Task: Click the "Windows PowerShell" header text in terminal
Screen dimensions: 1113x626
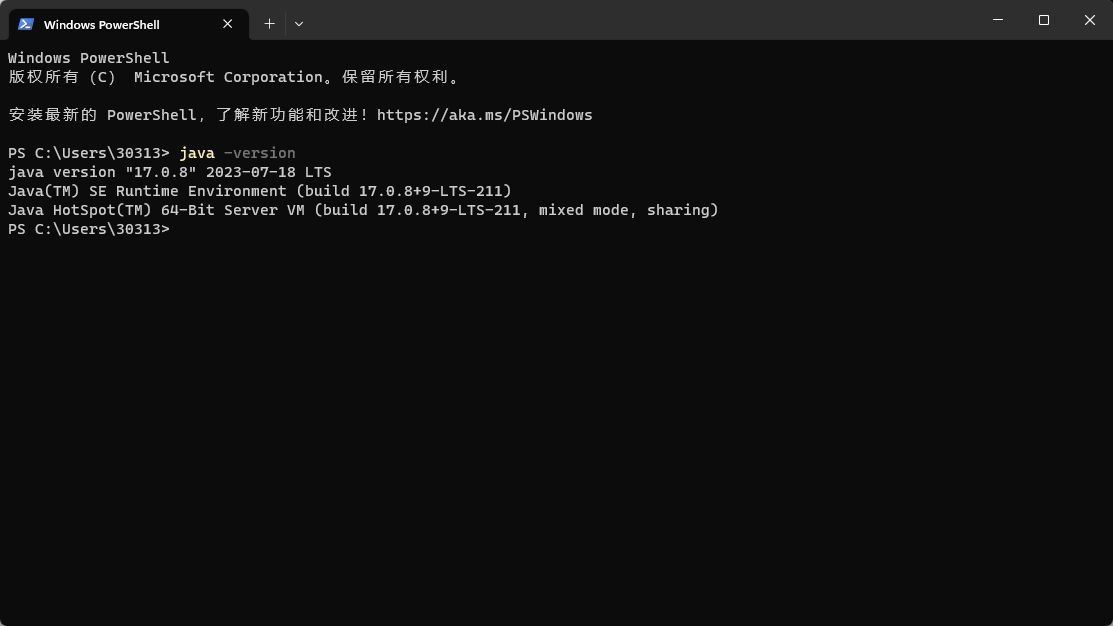Action: point(89,58)
